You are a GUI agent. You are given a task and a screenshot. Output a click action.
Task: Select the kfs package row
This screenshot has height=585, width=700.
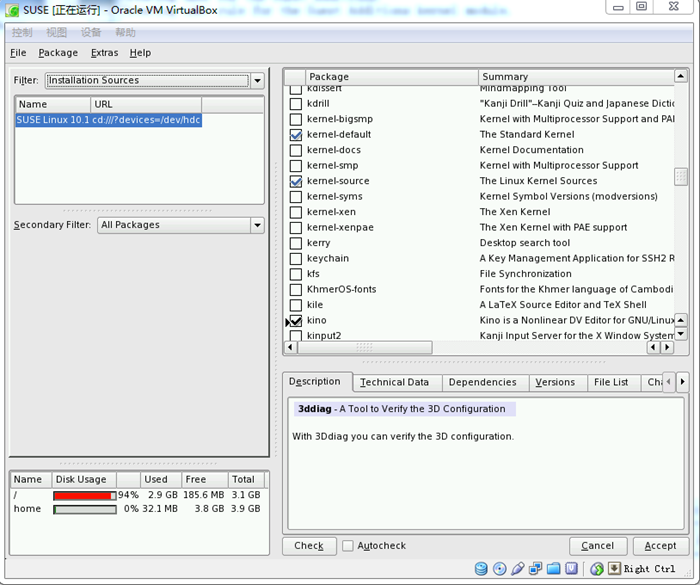click(x=479, y=274)
